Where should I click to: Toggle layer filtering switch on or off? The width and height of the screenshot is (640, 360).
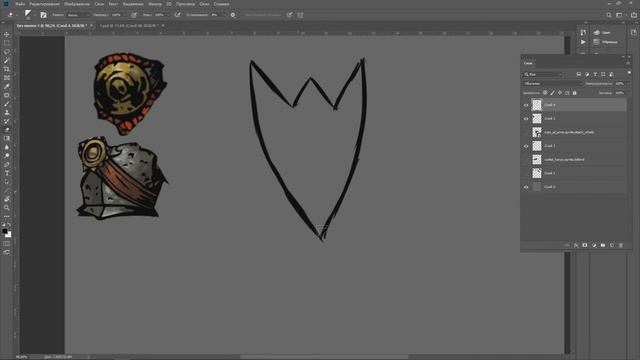coord(629,72)
